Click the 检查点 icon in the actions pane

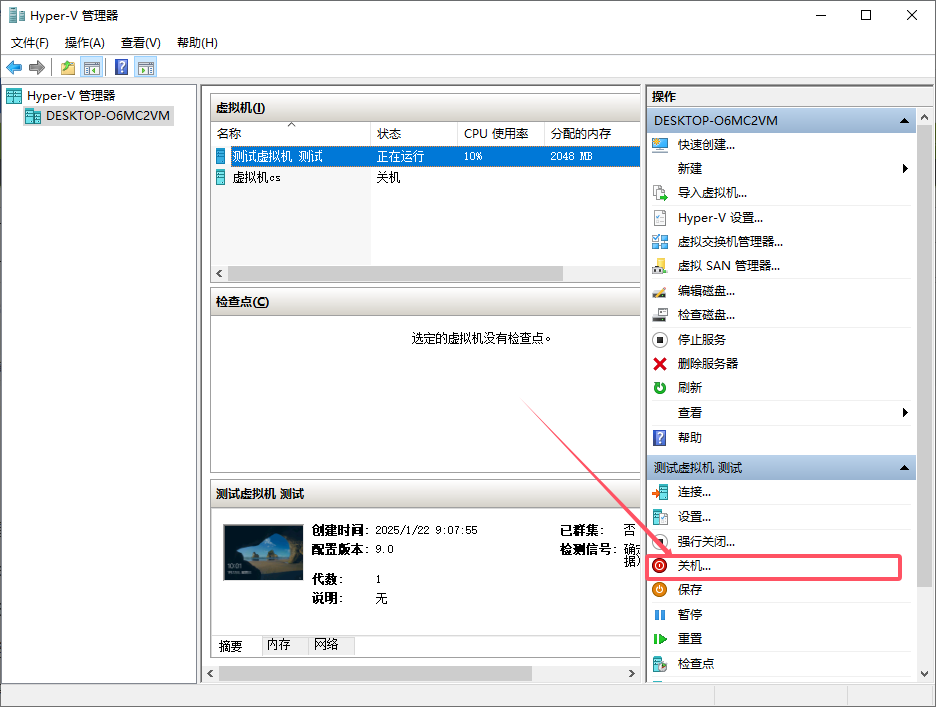tap(660, 664)
